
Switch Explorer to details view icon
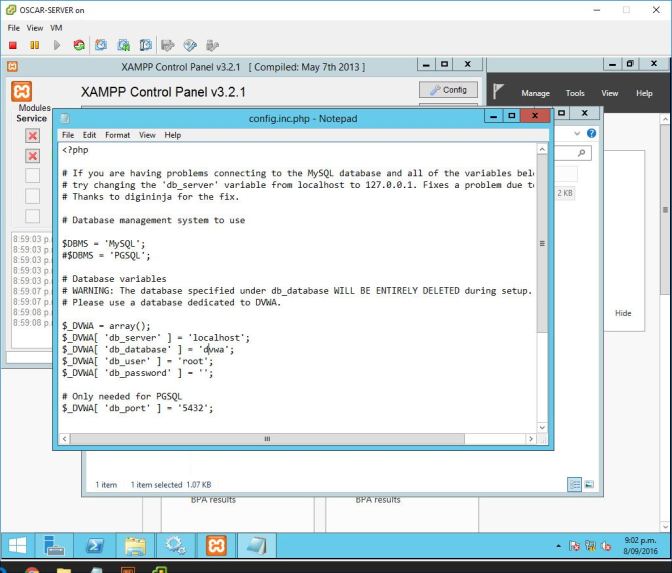574,484
